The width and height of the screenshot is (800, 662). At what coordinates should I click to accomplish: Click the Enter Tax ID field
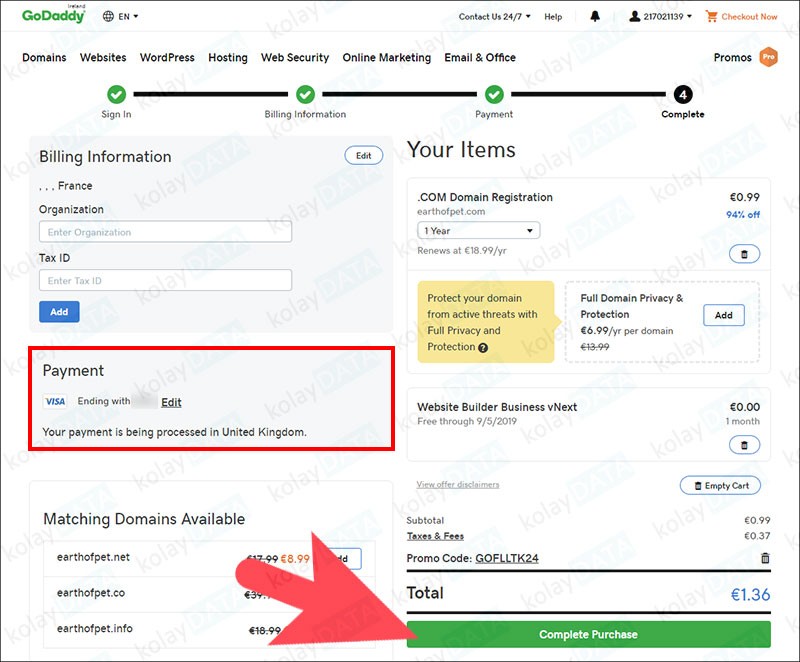pos(165,281)
